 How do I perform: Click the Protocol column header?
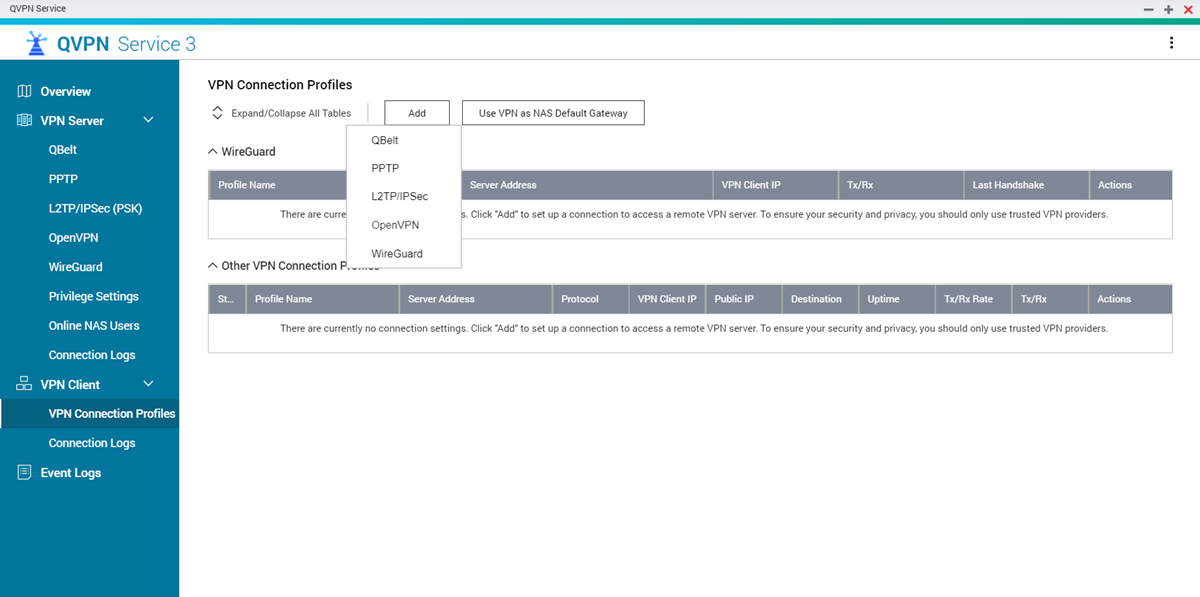(590, 299)
